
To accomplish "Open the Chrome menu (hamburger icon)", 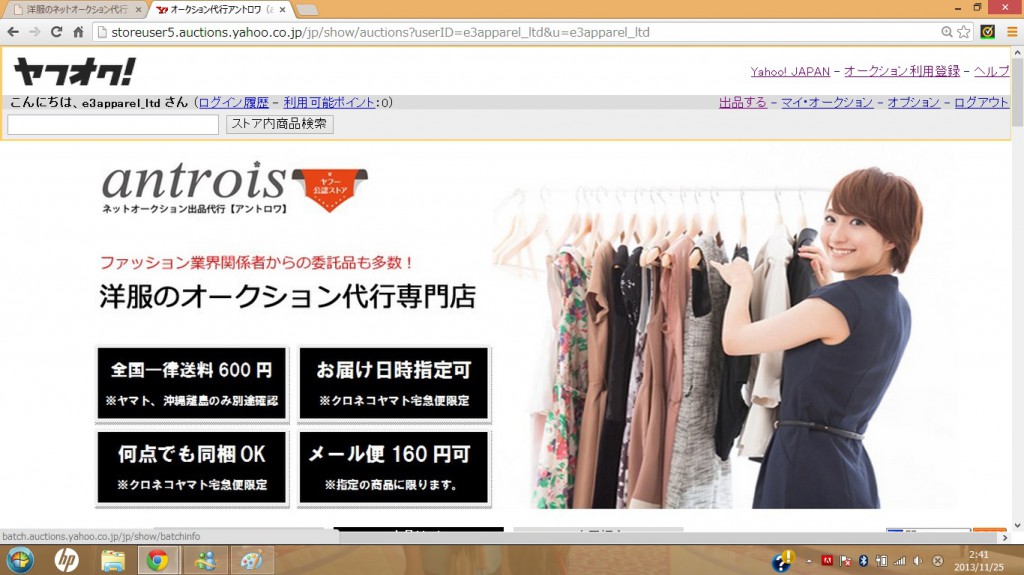I will point(1012,32).
